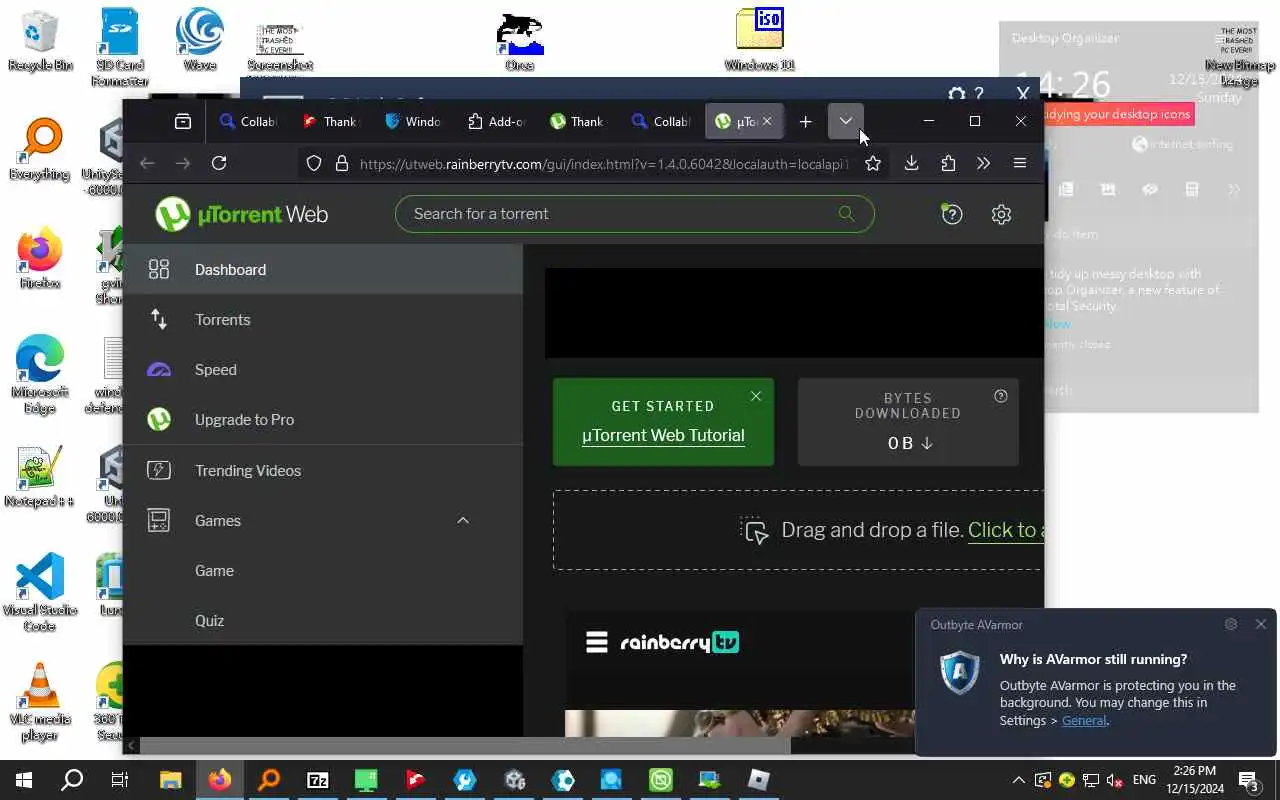Open Speed in the sidebar
The image size is (1280, 800).
323,369
